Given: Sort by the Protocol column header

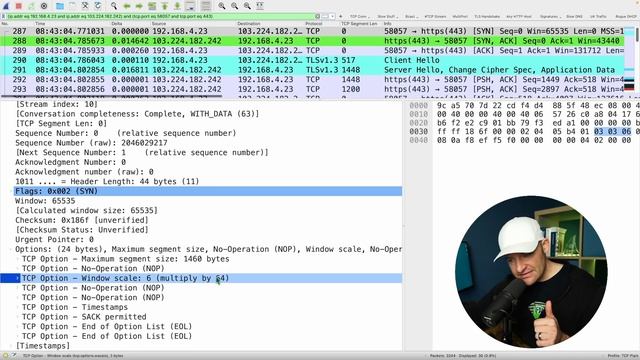Looking at the screenshot, I should pos(313,24).
